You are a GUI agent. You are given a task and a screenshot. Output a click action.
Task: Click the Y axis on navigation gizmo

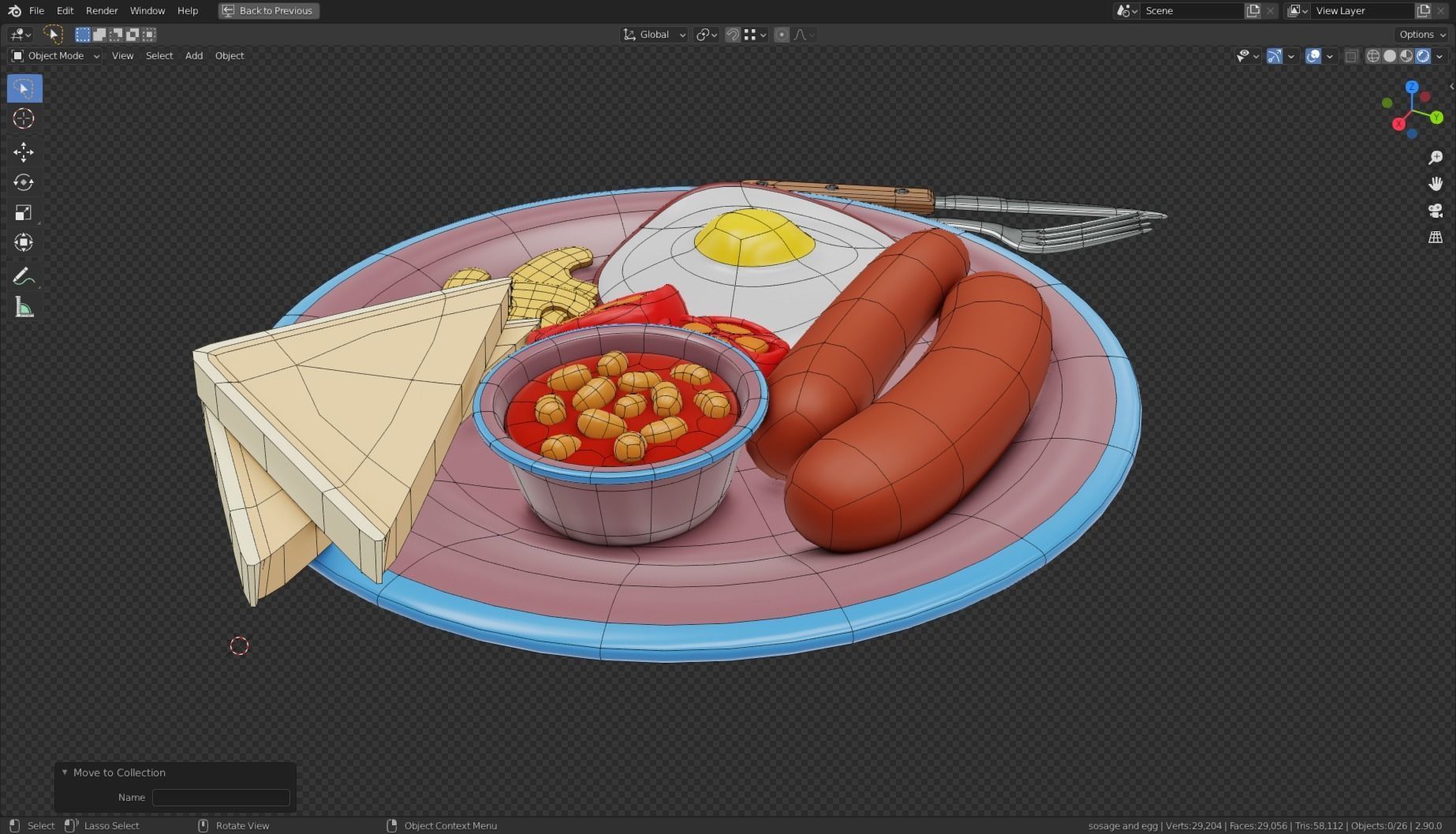click(x=1436, y=118)
